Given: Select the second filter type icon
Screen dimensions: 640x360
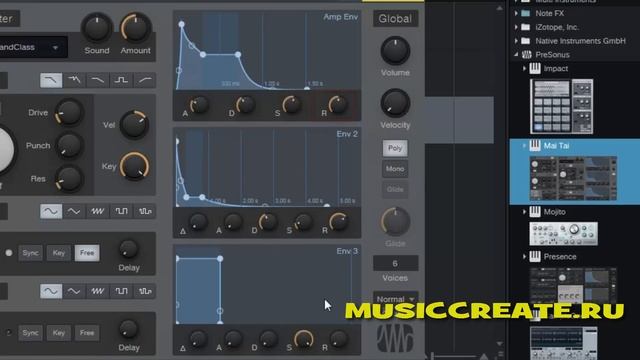Looking at the screenshot, I should (x=74, y=80).
